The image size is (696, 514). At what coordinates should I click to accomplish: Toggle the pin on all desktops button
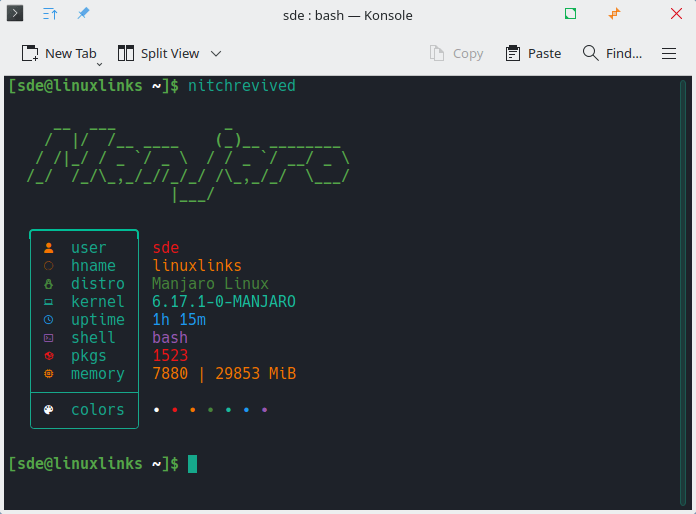[83, 15]
